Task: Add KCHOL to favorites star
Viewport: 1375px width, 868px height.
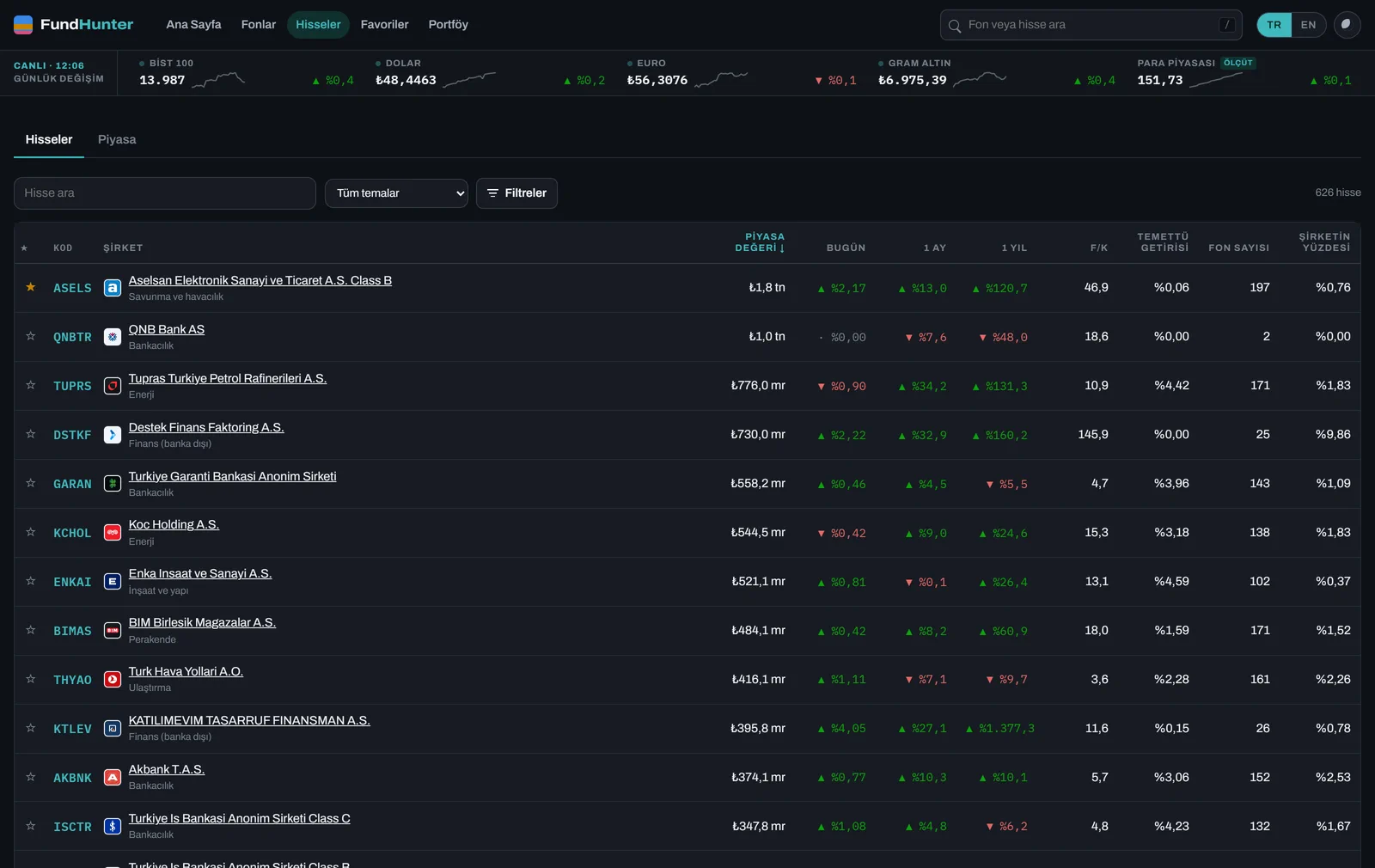Action: point(31,532)
